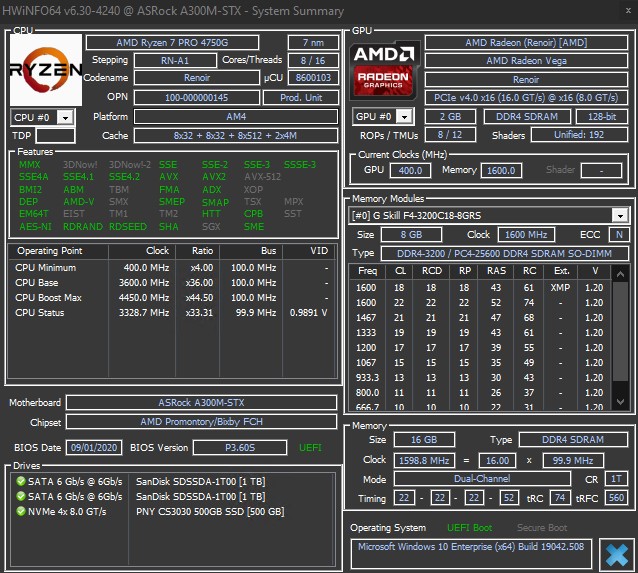Expand the G Skill memory module dropdown

[x=620, y=215]
